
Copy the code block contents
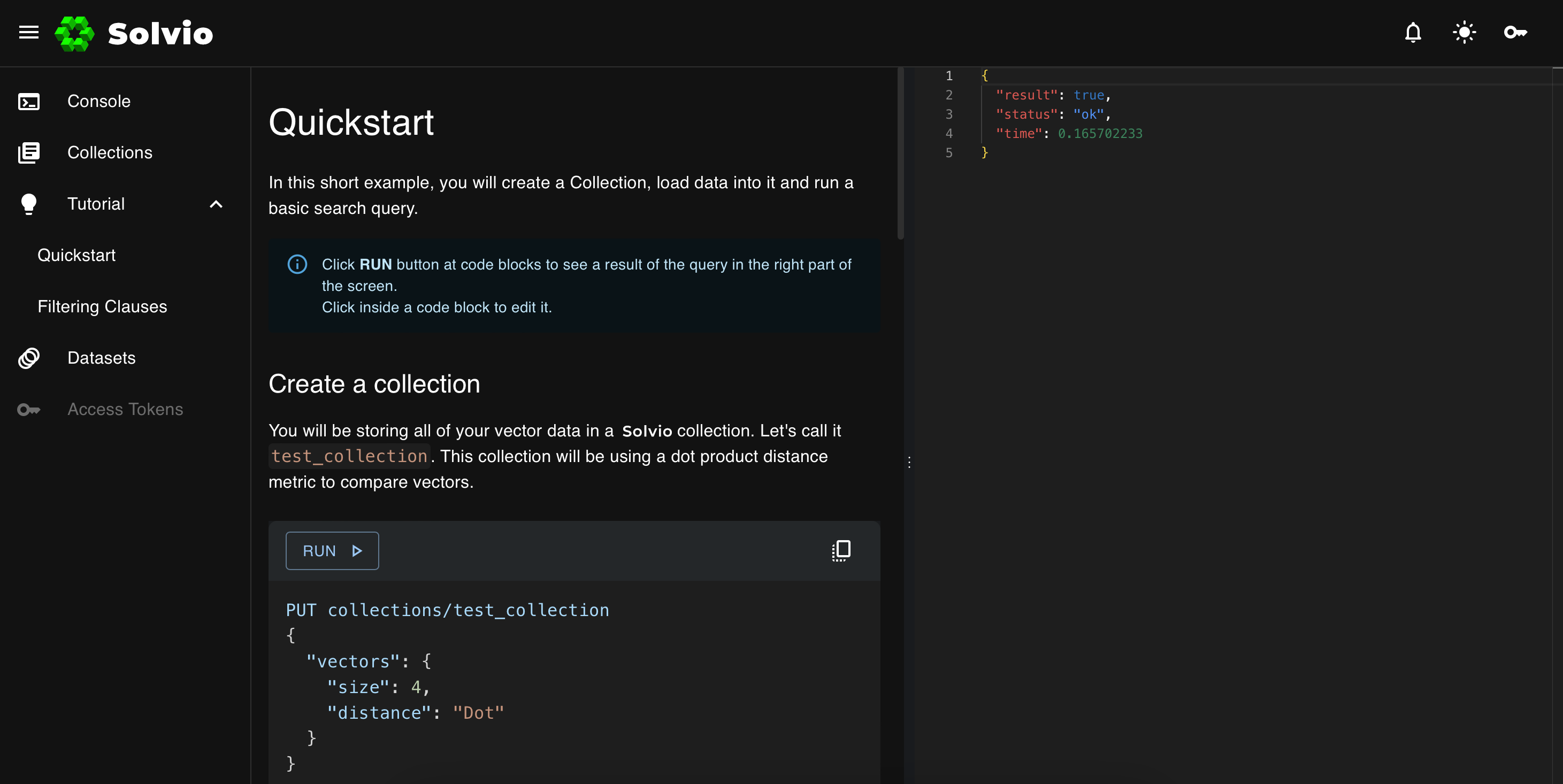tap(841, 550)
